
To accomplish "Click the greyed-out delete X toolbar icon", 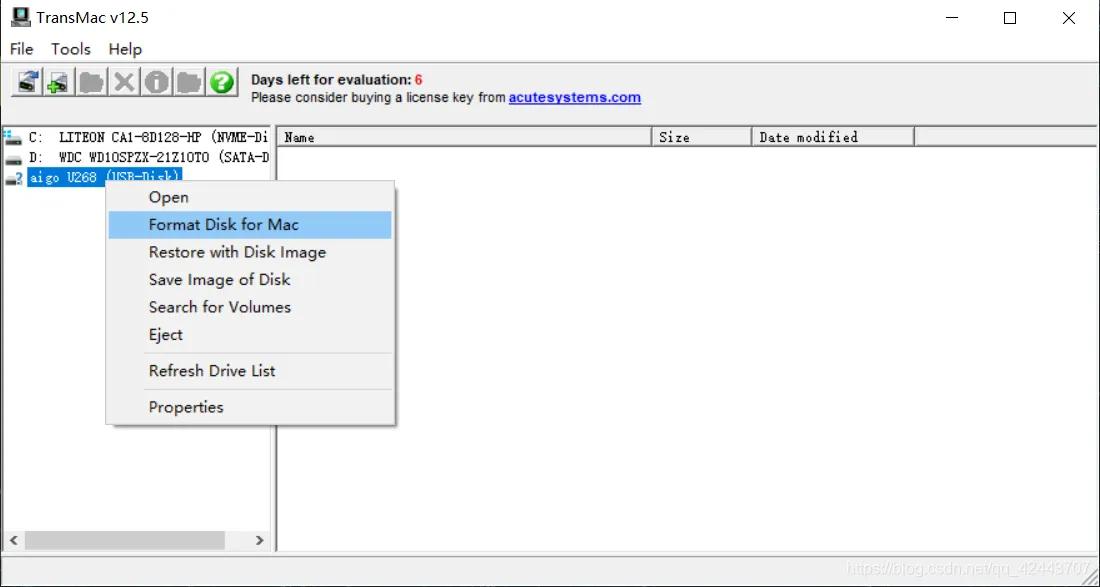I will coord(123,82).
